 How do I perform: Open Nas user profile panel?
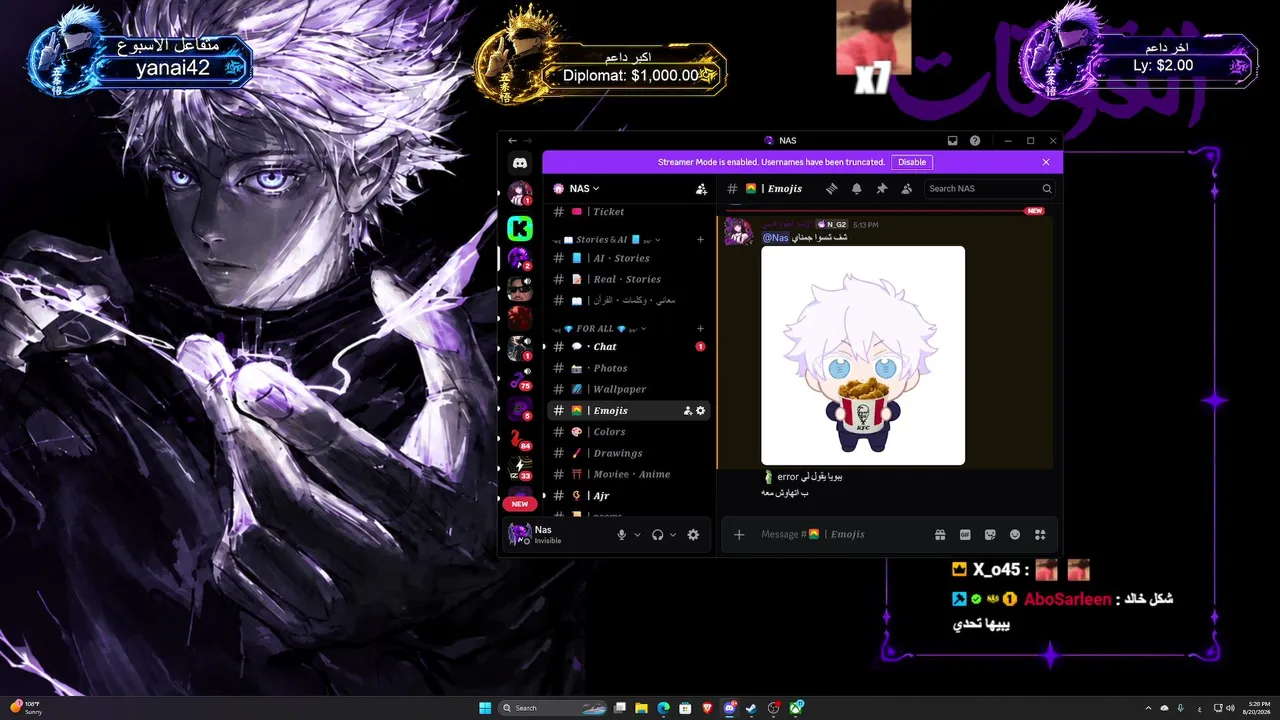(x=556, y=535)
